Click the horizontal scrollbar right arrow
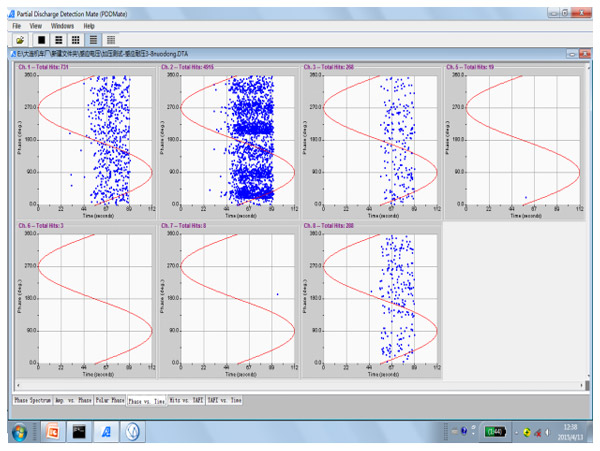The width and height of the screenshot is (600, 451). point(582,385)
